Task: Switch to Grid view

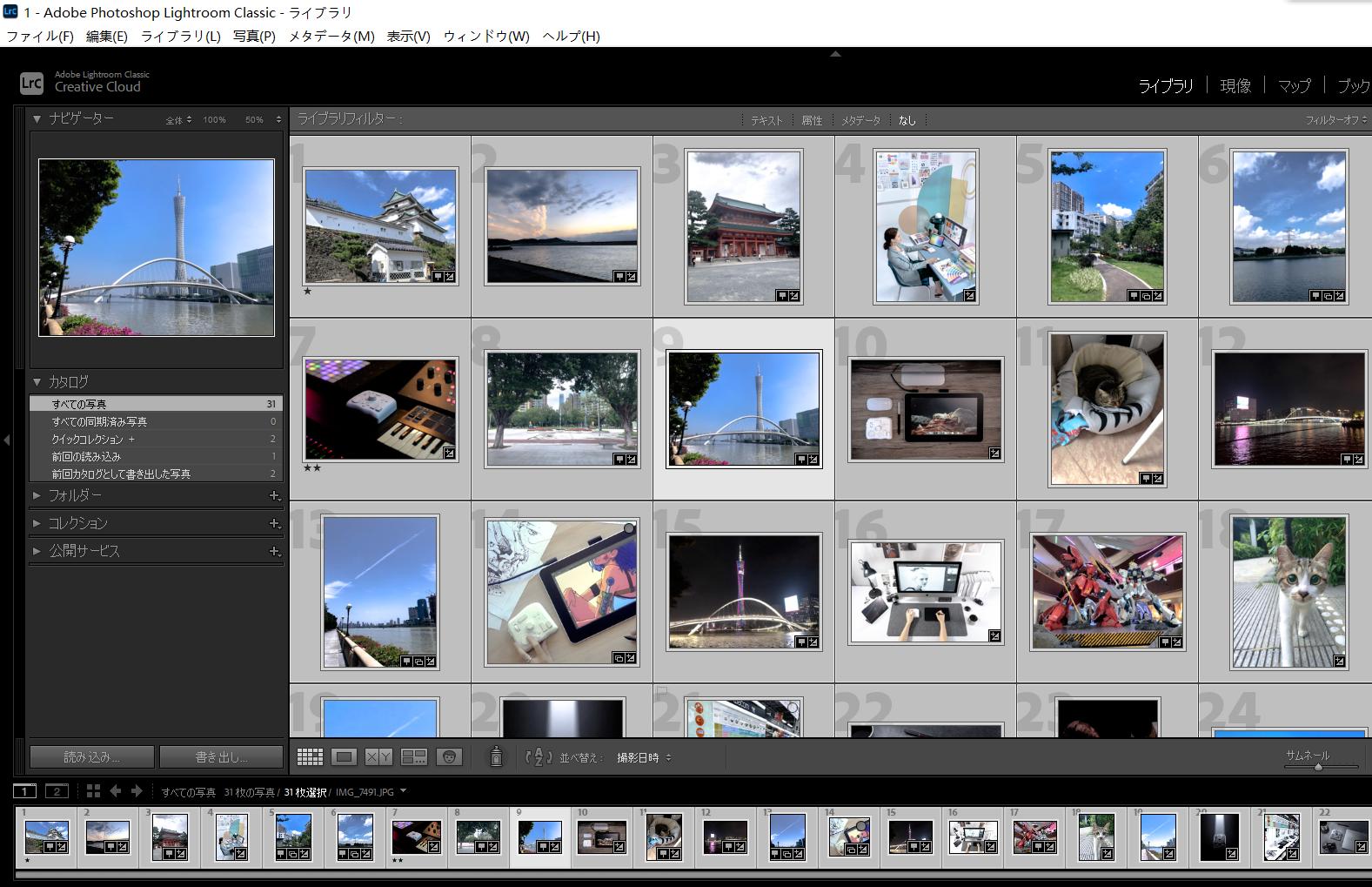Action: (310, 756)
